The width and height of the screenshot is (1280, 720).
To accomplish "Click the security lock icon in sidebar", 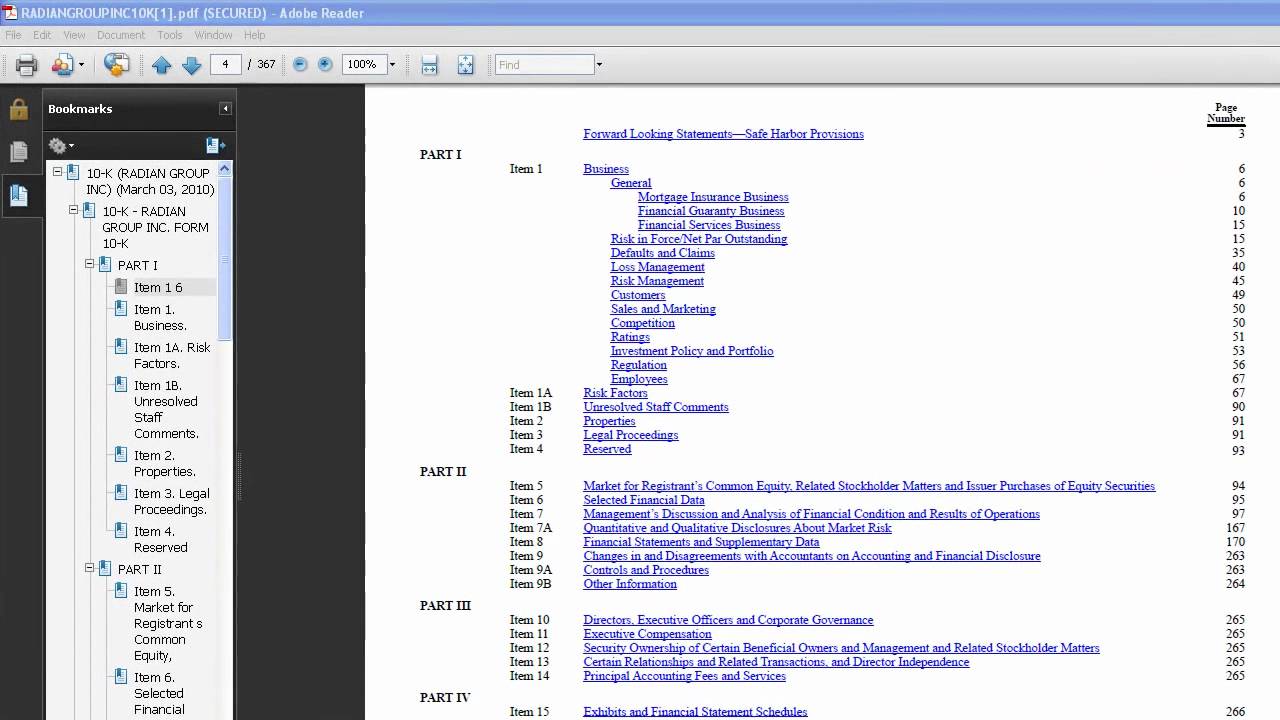I will pyautogui.click(x=18, y=110).
